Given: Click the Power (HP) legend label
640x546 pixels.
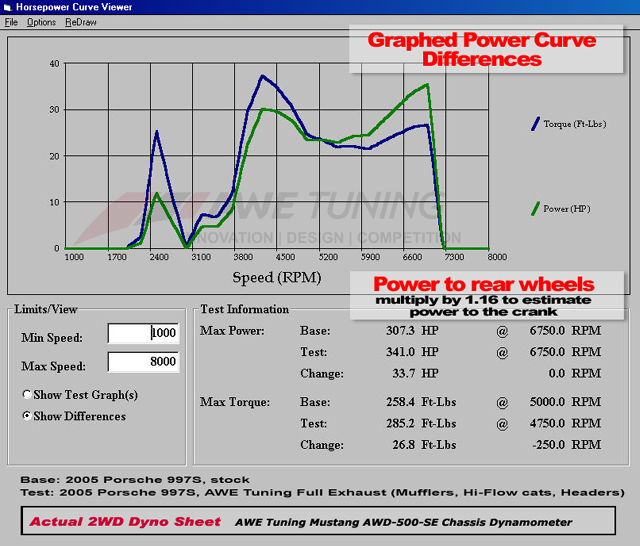Looking at the screenshot, I should click(x=567, y=209).
